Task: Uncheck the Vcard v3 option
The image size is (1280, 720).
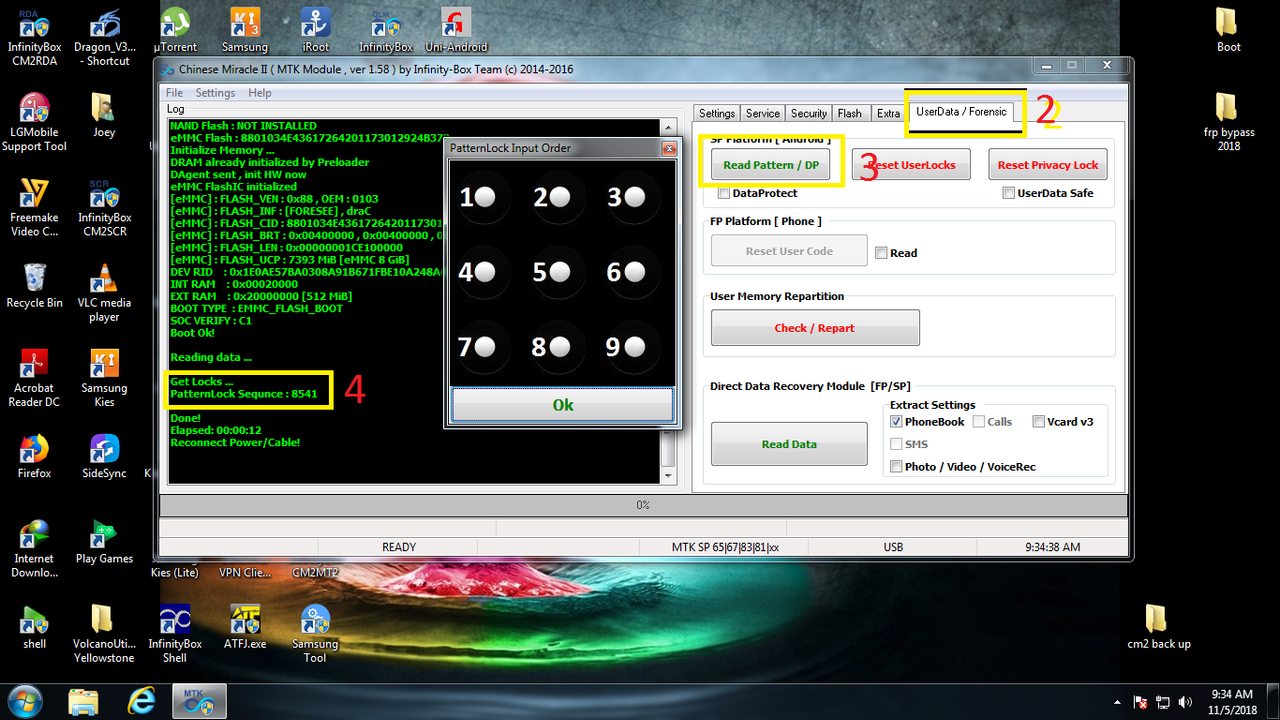Action: (1039, 422)
